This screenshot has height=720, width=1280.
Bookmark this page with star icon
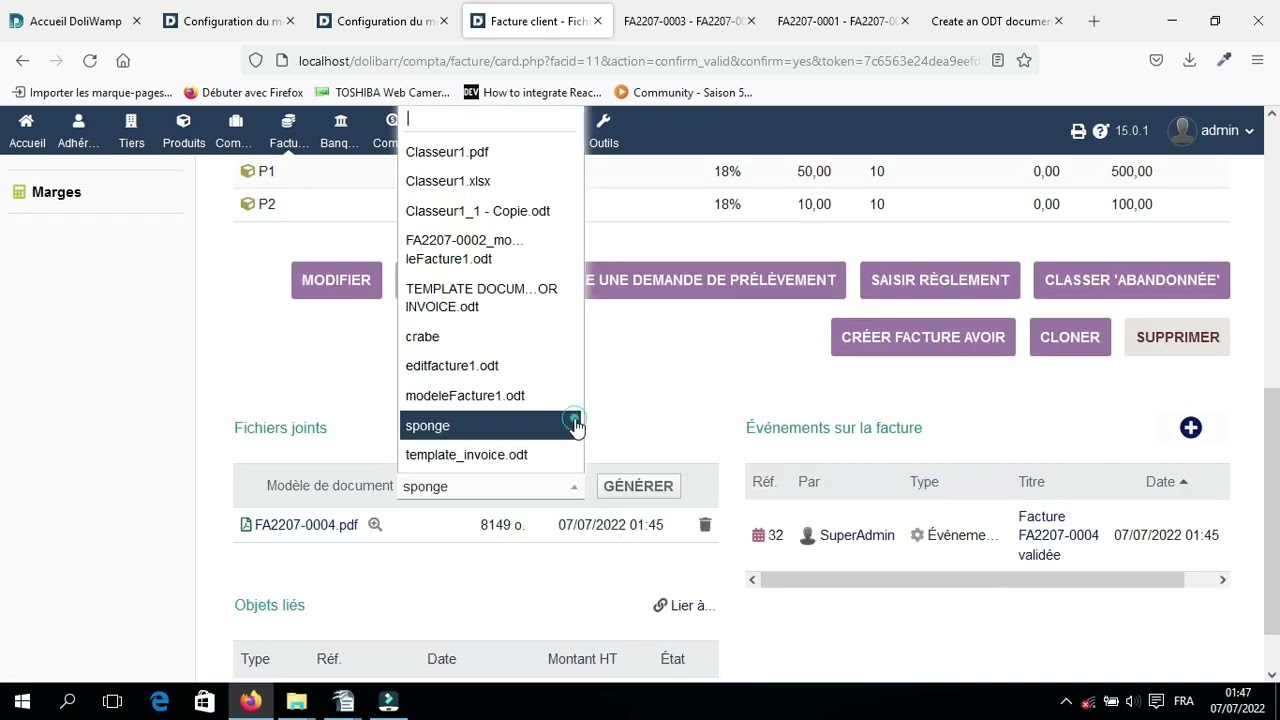[x=1024, y=61]
